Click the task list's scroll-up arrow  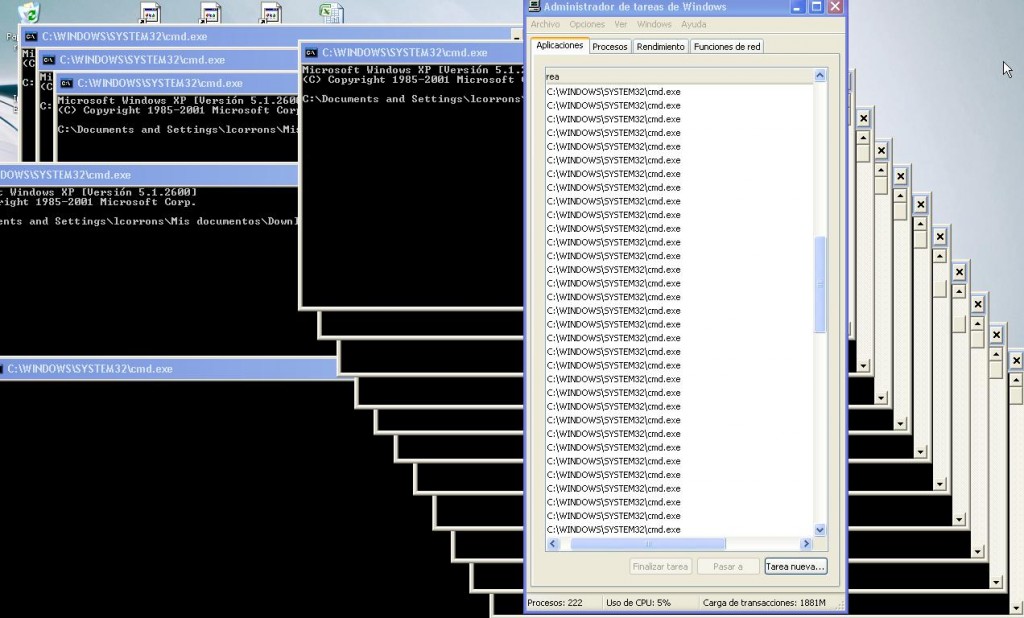[x=820, y=76]
